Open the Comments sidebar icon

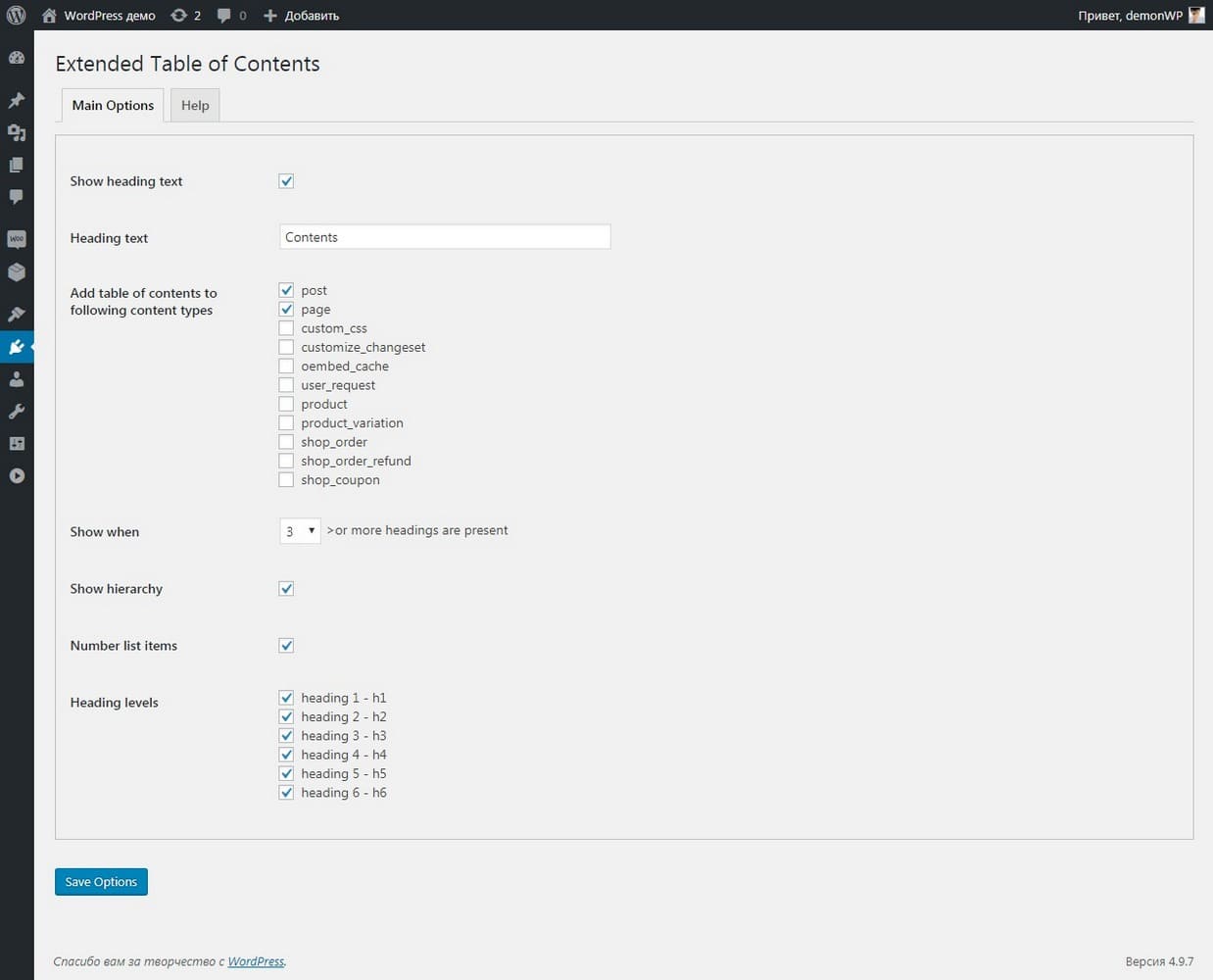pos(17,197)
